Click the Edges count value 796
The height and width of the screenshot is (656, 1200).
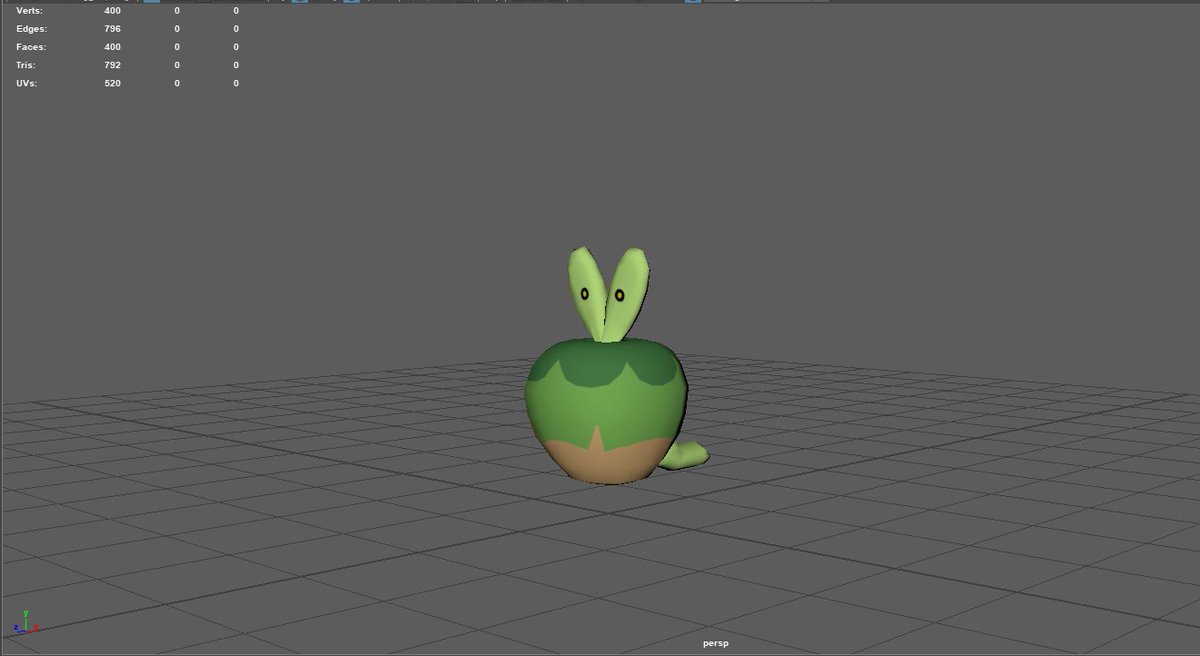[x=112, y=28]
